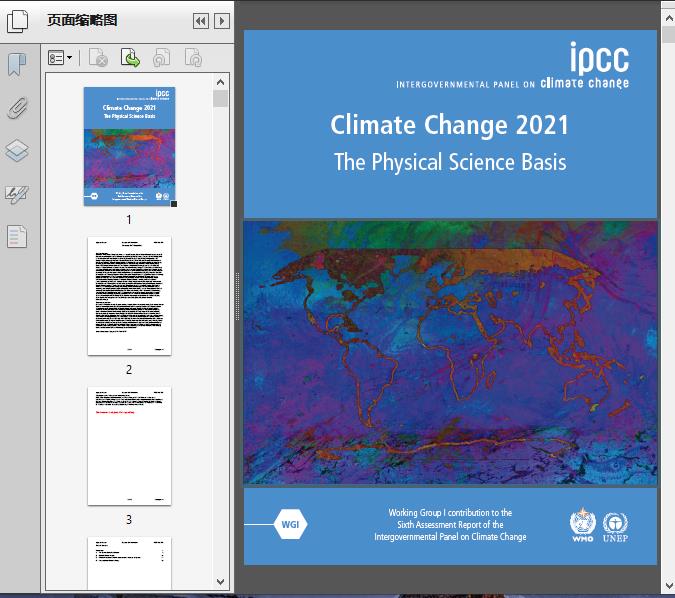Click 'The Physical Science Basis' subtitle
The image size is (675, 598).
tap(450, 162)
